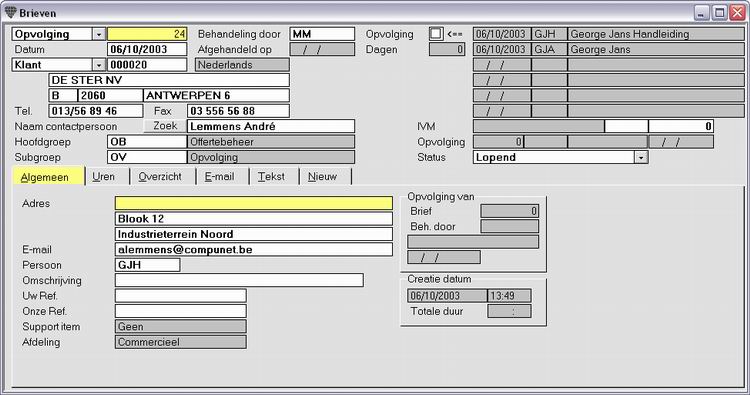Click the customer number field 000020
This screenshot has height=395, width=750.
[x=147, y=65]
